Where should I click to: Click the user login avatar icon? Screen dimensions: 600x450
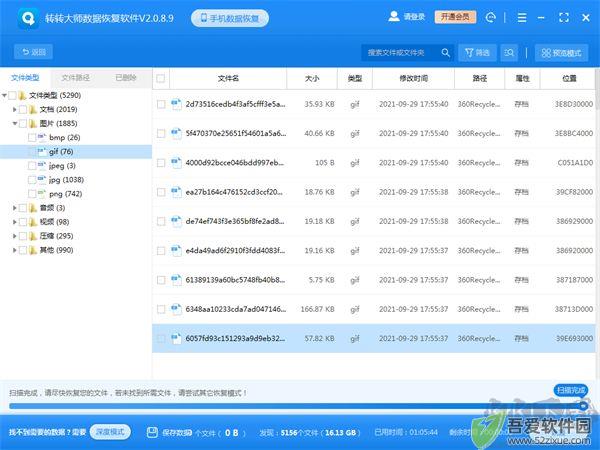[x=394, y=16]
